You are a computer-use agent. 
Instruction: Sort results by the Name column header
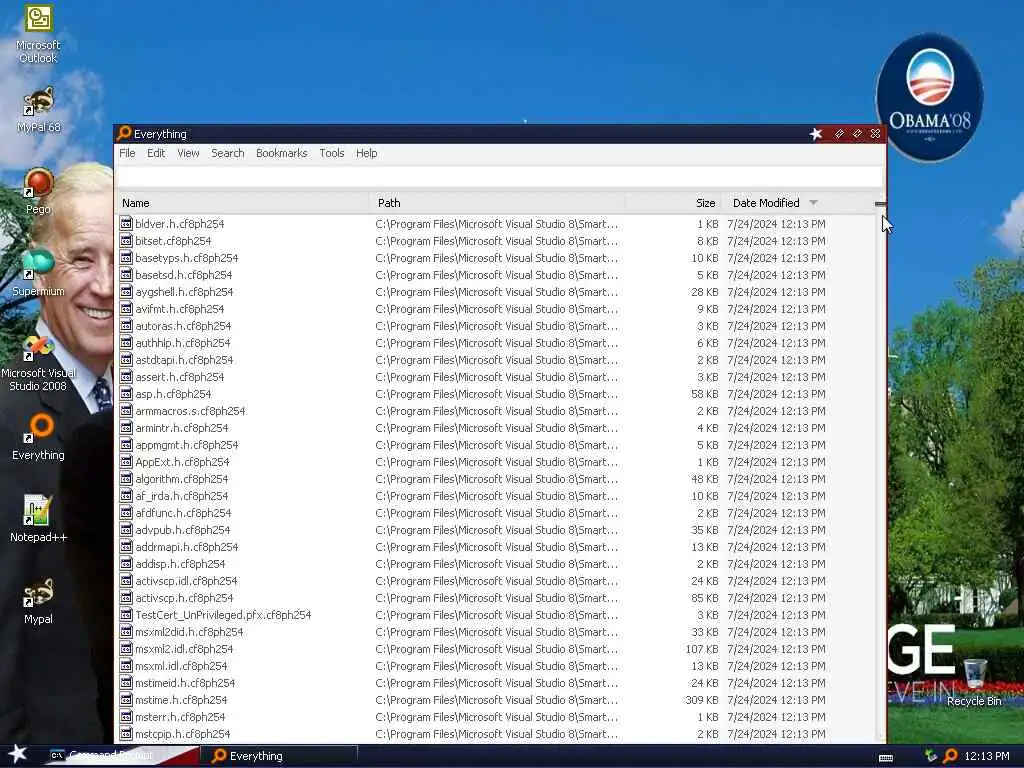(x=242, y=203)
